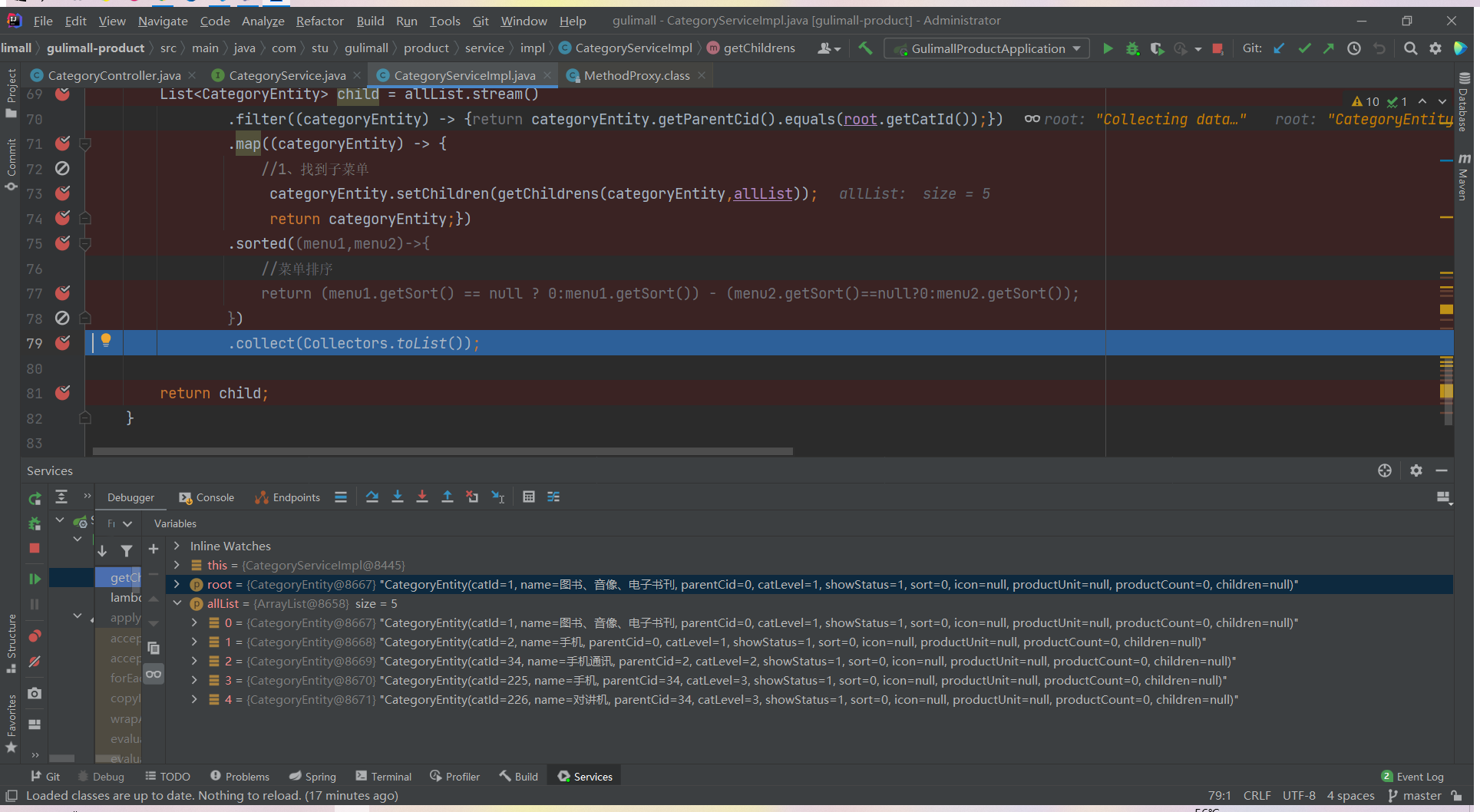Toggle breakpoint on line 79
The image size is (1480, 812).
point(63,343)
